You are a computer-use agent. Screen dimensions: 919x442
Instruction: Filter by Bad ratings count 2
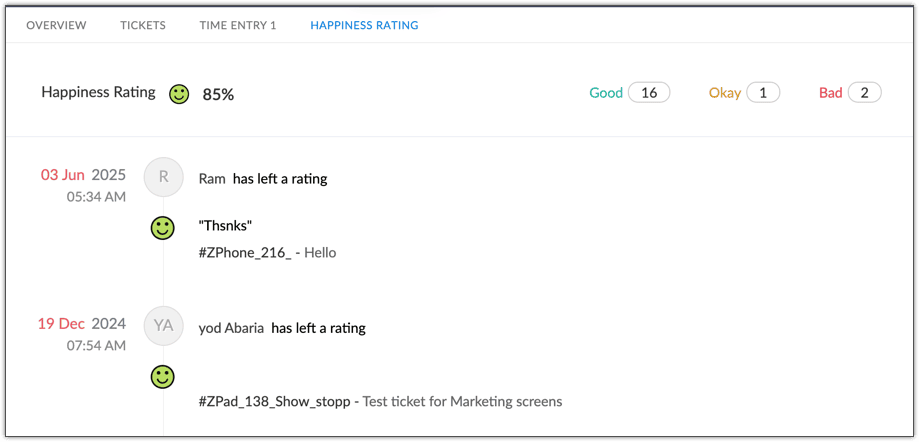click(x=864, y=93)
